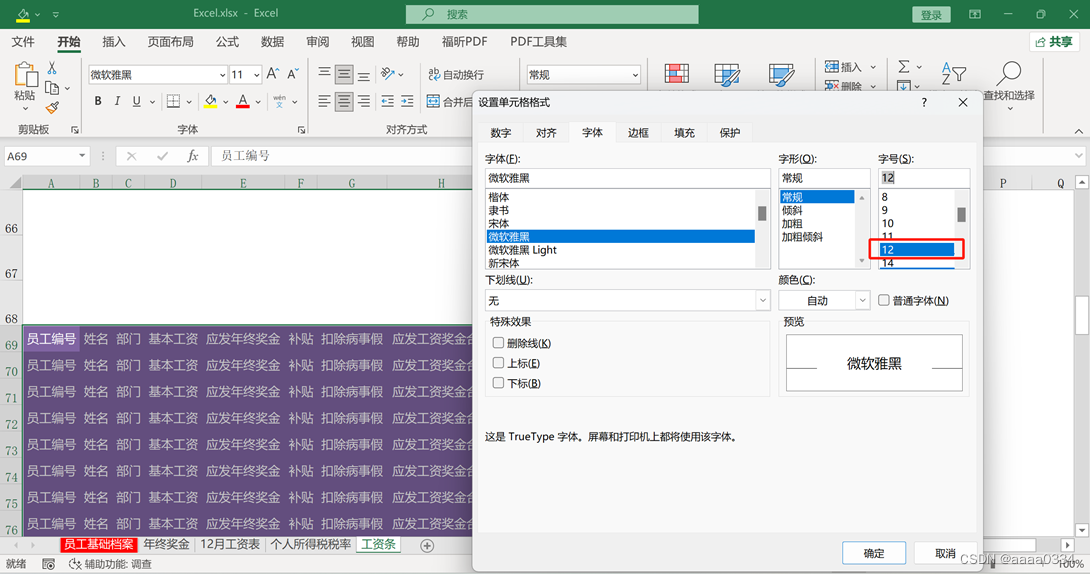1090x574 pixels.
Task: Click the fill color bucket icon
Action: point(211,101)
